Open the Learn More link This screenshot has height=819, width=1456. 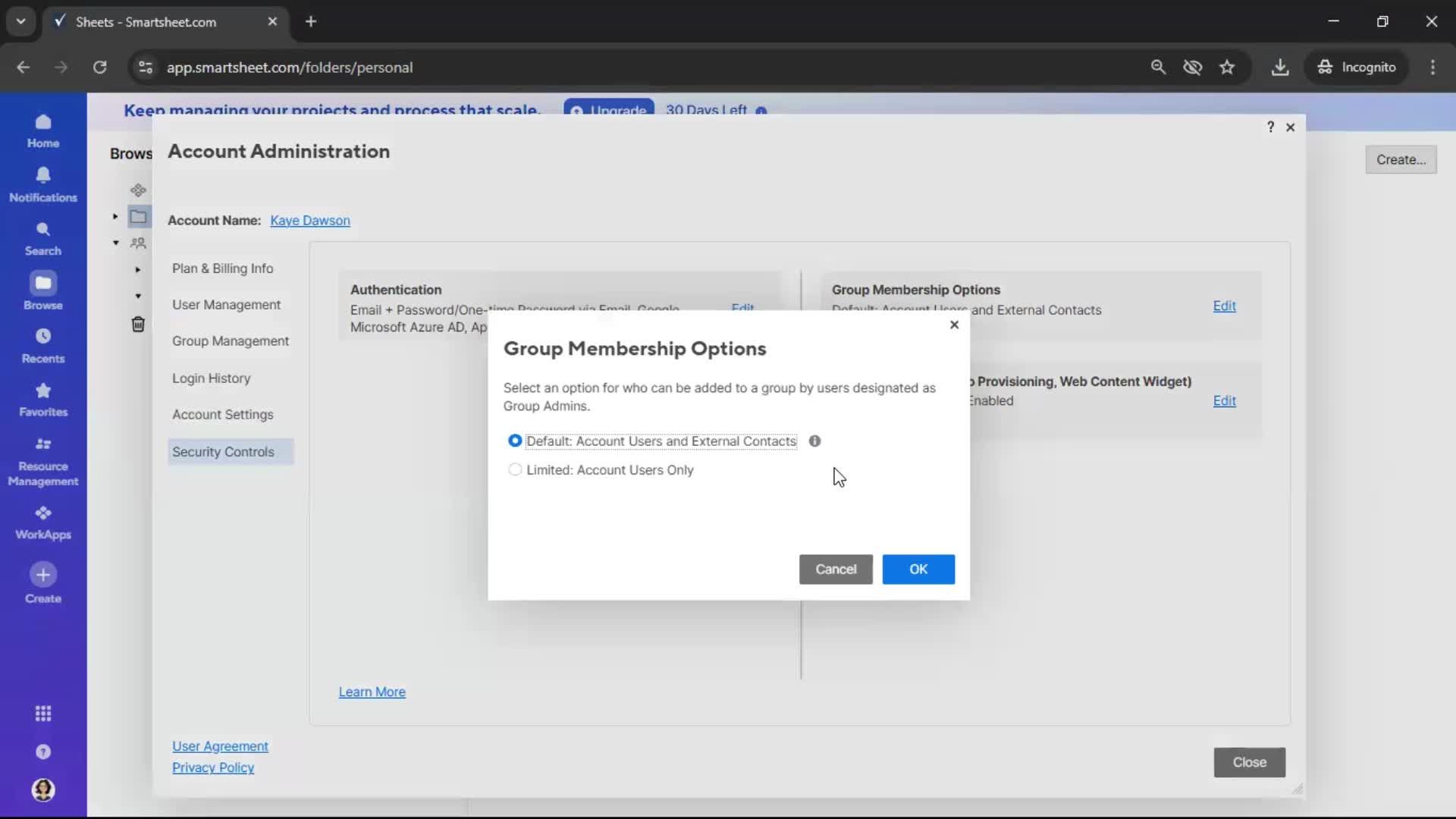click(x=371, y=691)
